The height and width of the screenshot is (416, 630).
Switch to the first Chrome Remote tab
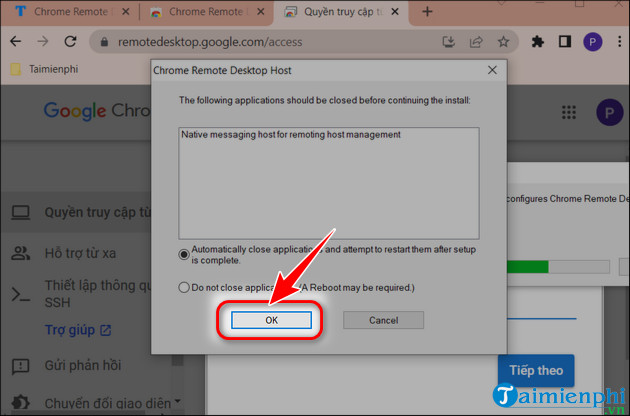pyautogui.click(x=71, y=12)
